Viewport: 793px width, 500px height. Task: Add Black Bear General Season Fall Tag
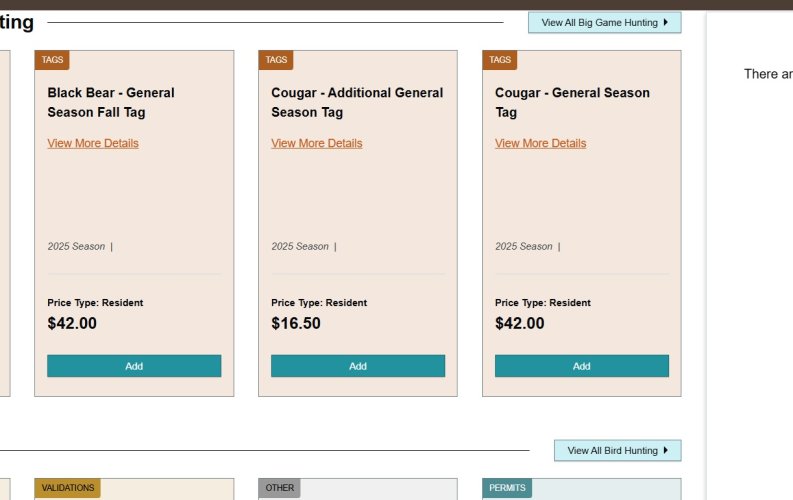pos(134,366)
